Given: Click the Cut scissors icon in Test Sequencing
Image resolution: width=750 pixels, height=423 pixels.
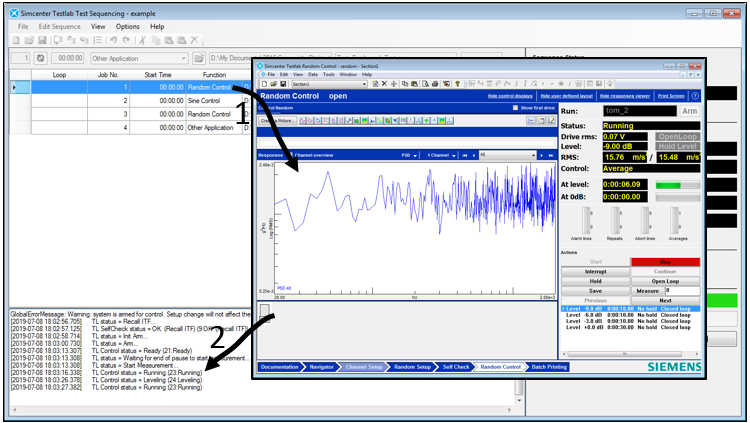Looking at the screenshot, I should pyautogui.click(x=142, y=40).
